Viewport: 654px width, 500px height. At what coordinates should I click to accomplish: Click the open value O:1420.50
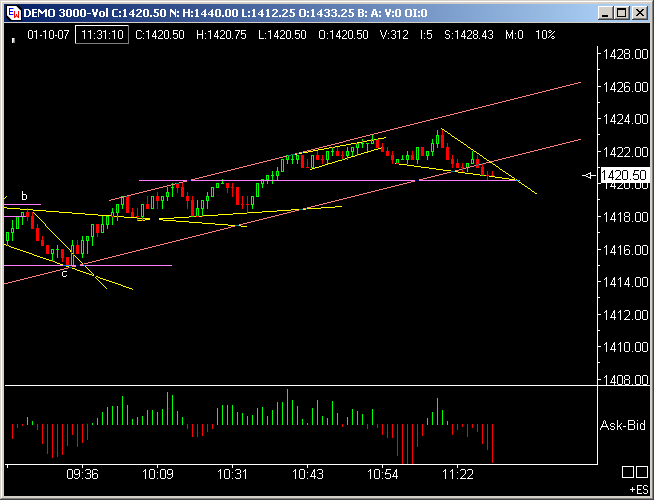pos(343,35)
